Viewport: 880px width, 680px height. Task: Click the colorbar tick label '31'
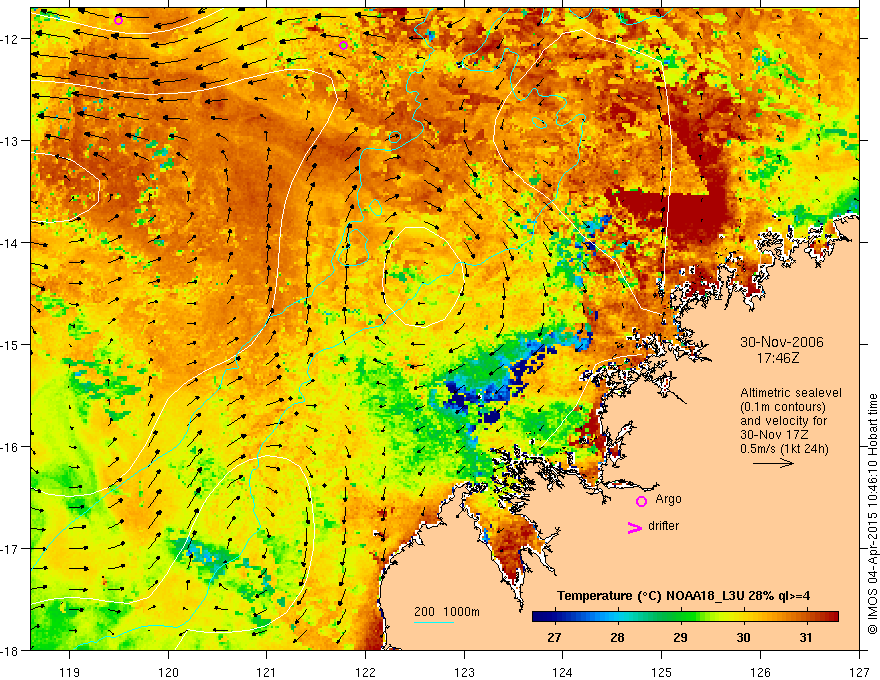pos(806,637)
